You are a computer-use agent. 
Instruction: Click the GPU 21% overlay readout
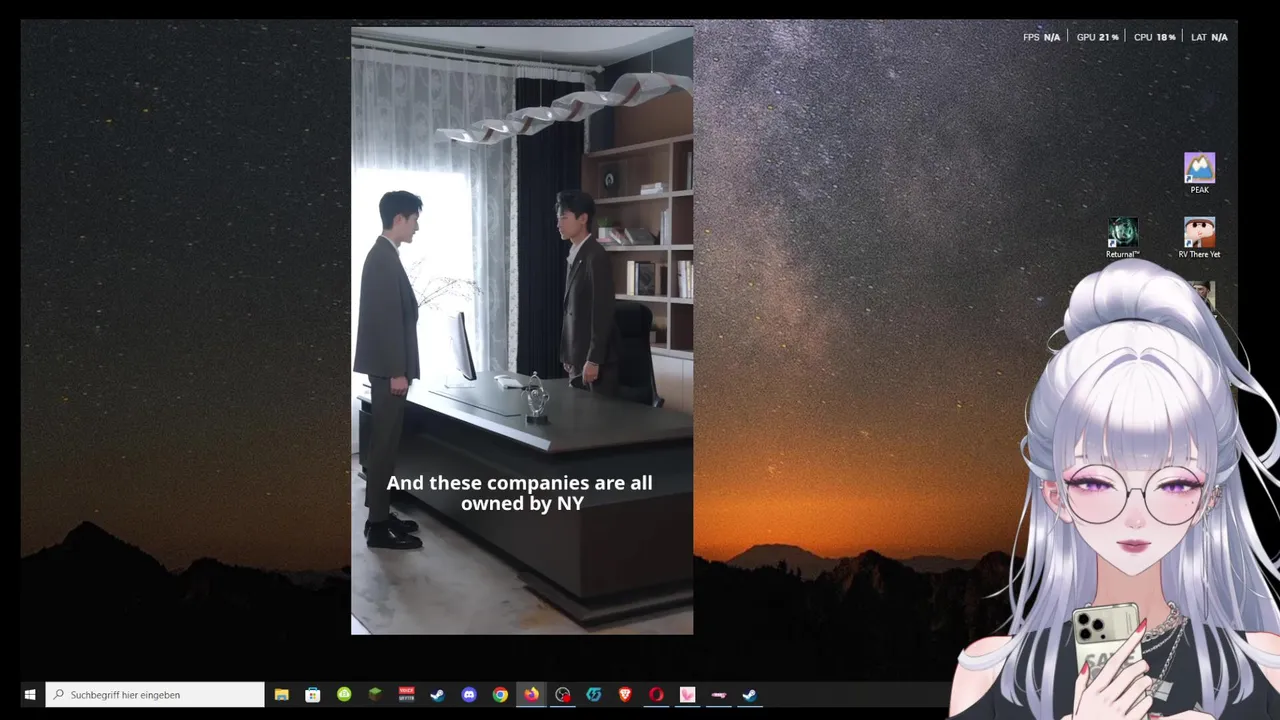click(1097, 37)
